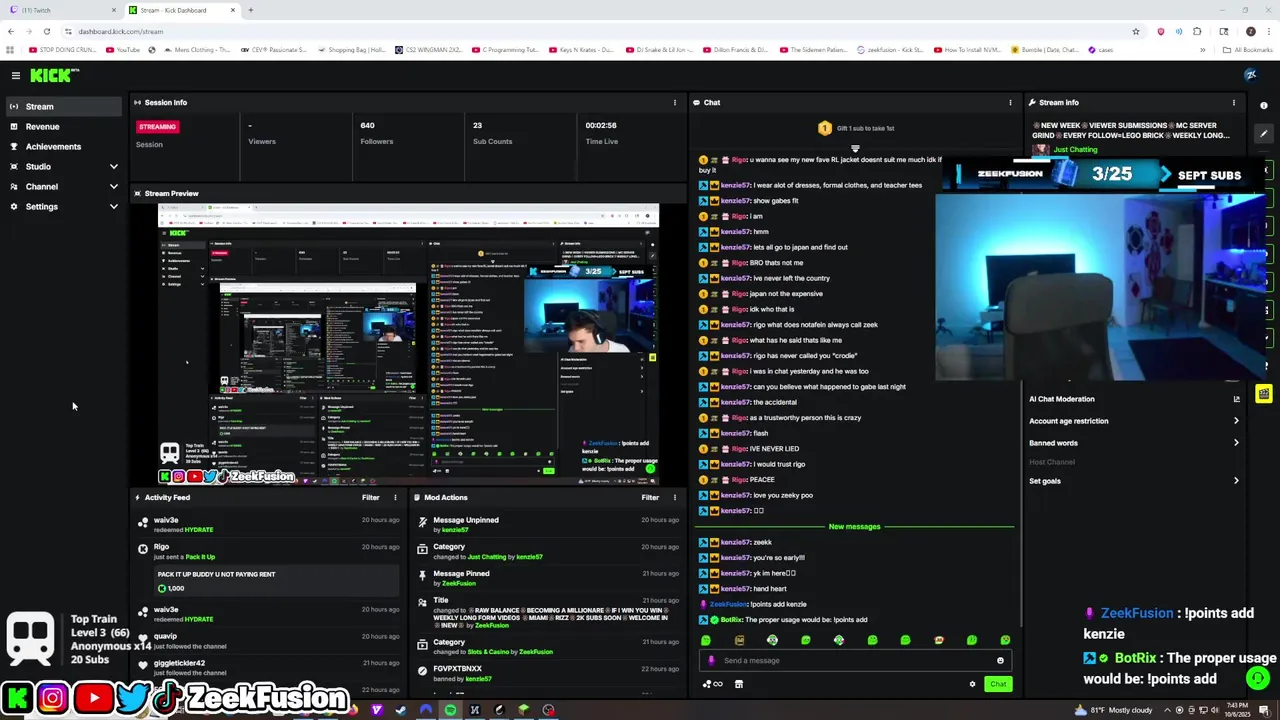Click the pencil edit stream info icon
This screenshot has width=1280, height=720.
(1264, 133)
